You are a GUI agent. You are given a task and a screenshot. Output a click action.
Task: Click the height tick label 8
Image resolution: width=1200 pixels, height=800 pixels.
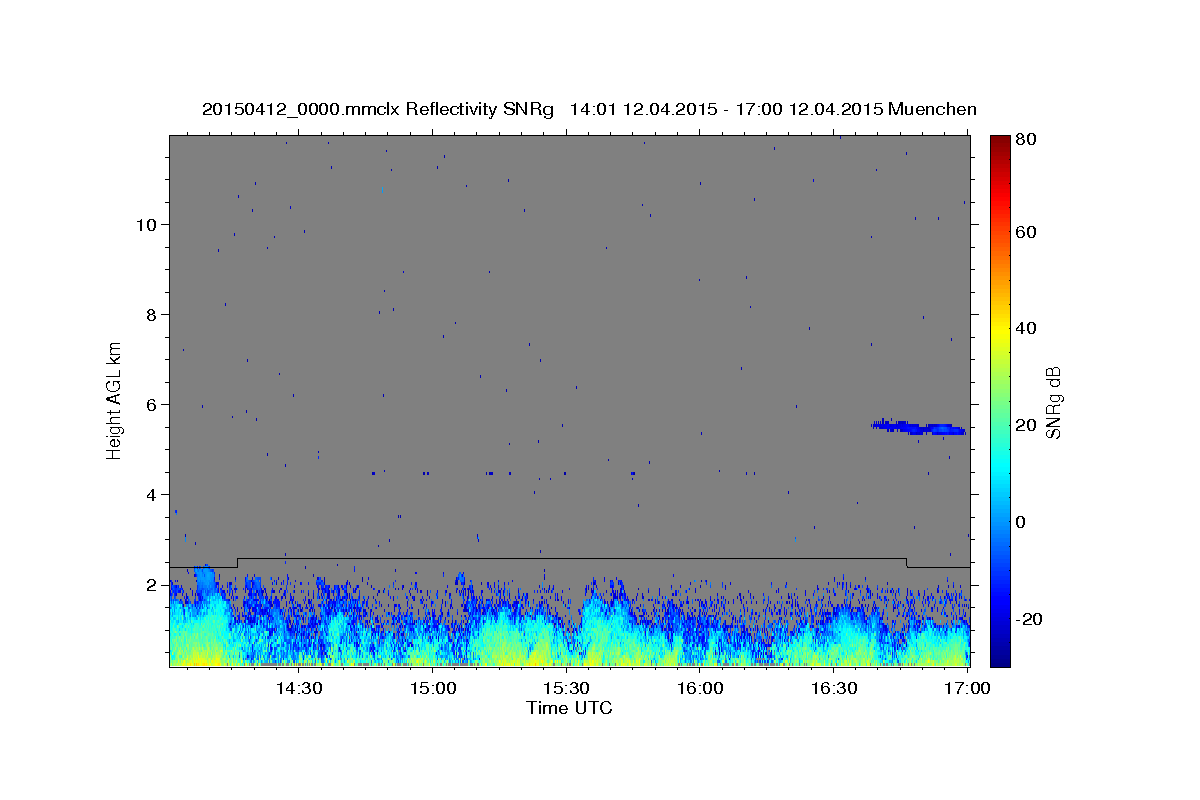tap(151, 314)
